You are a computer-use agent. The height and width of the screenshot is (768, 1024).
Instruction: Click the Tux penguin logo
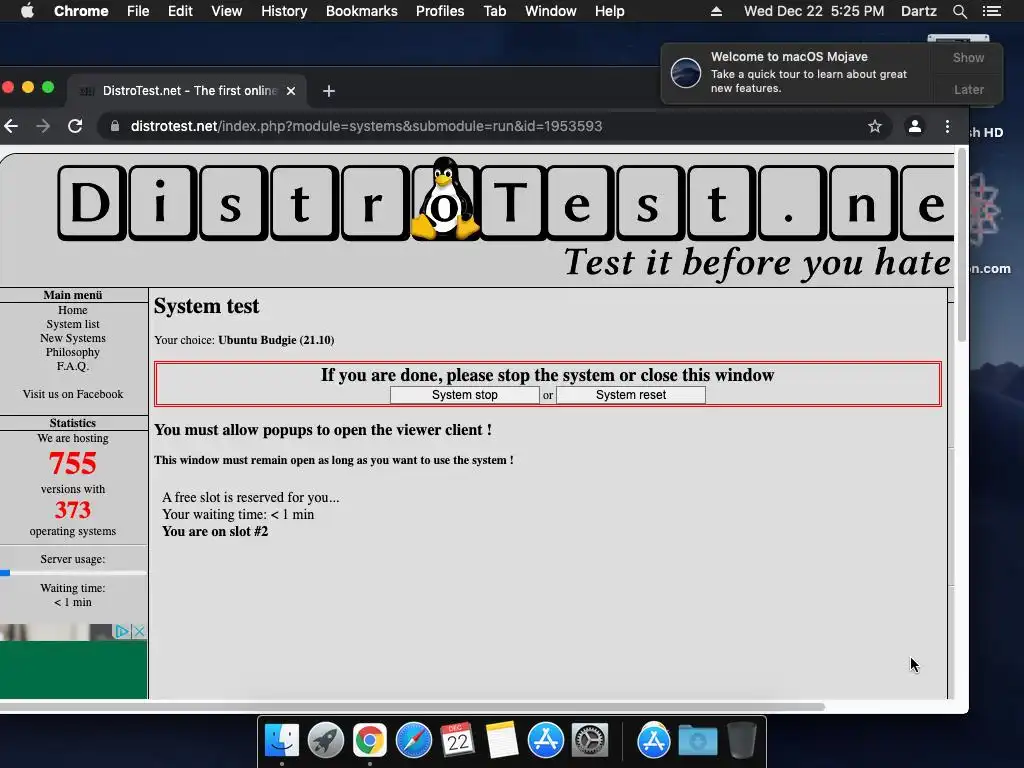click(x=445, y=198)
